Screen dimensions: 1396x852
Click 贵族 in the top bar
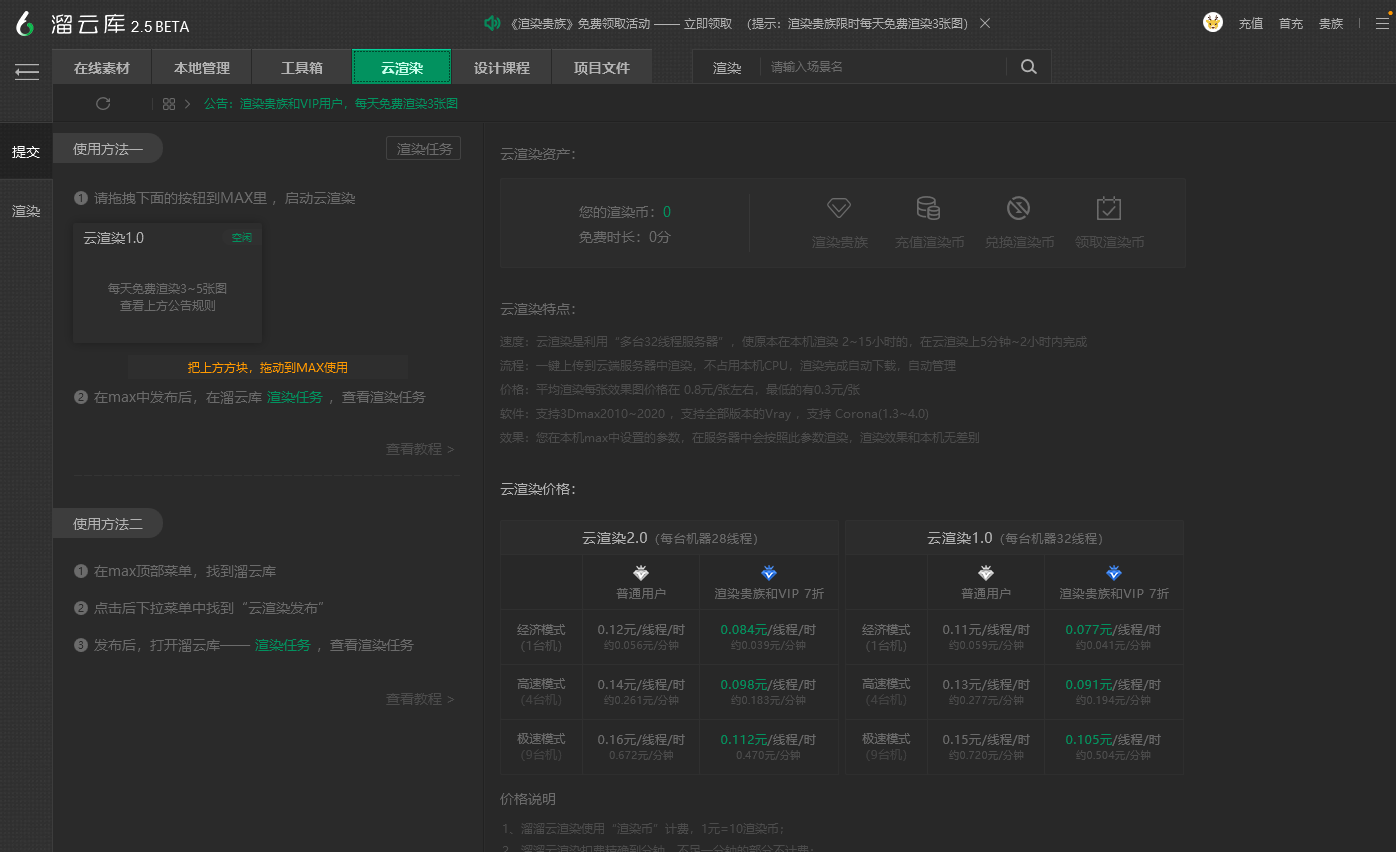tap(1331, 23)
